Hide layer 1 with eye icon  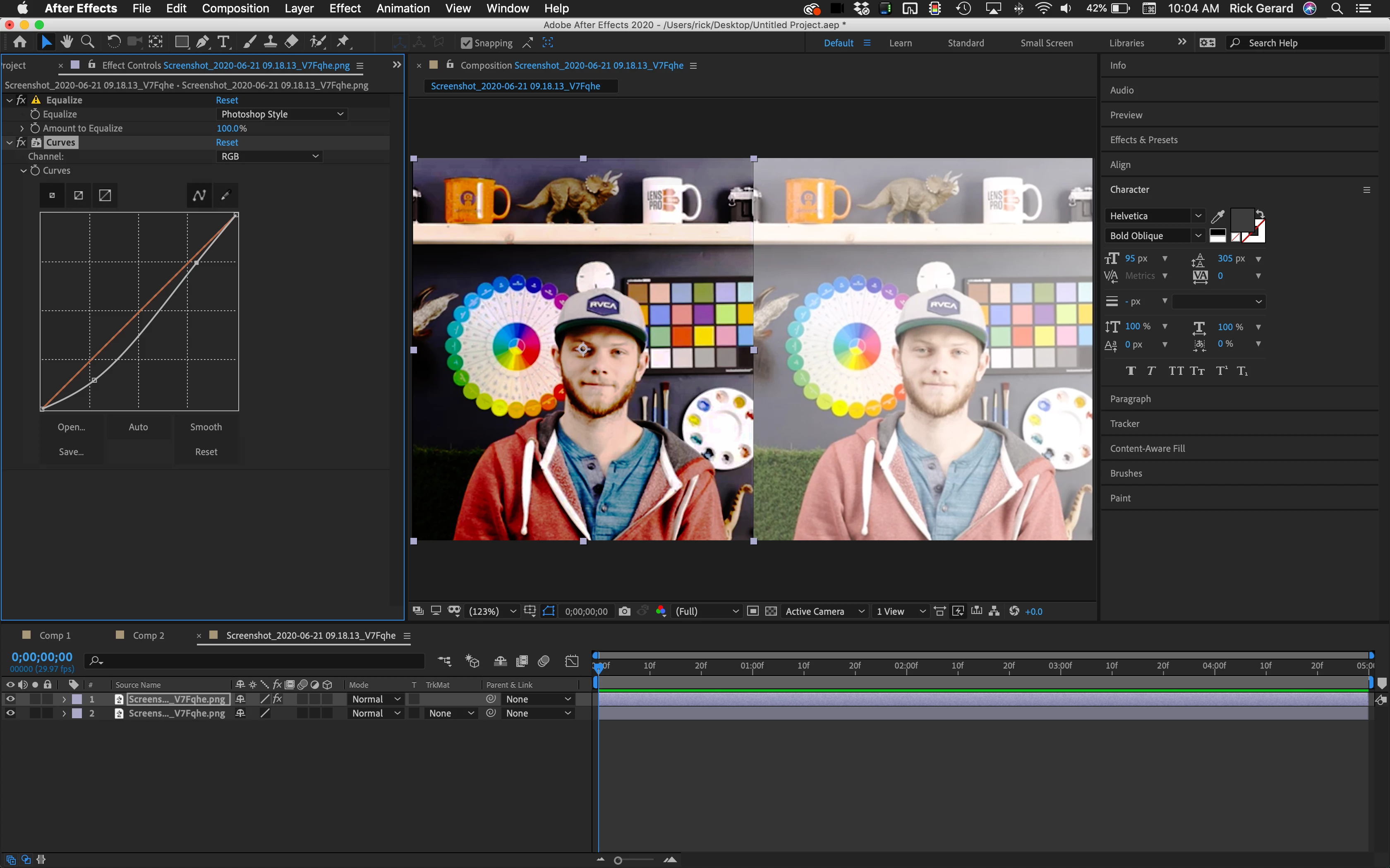pos(10,699)
